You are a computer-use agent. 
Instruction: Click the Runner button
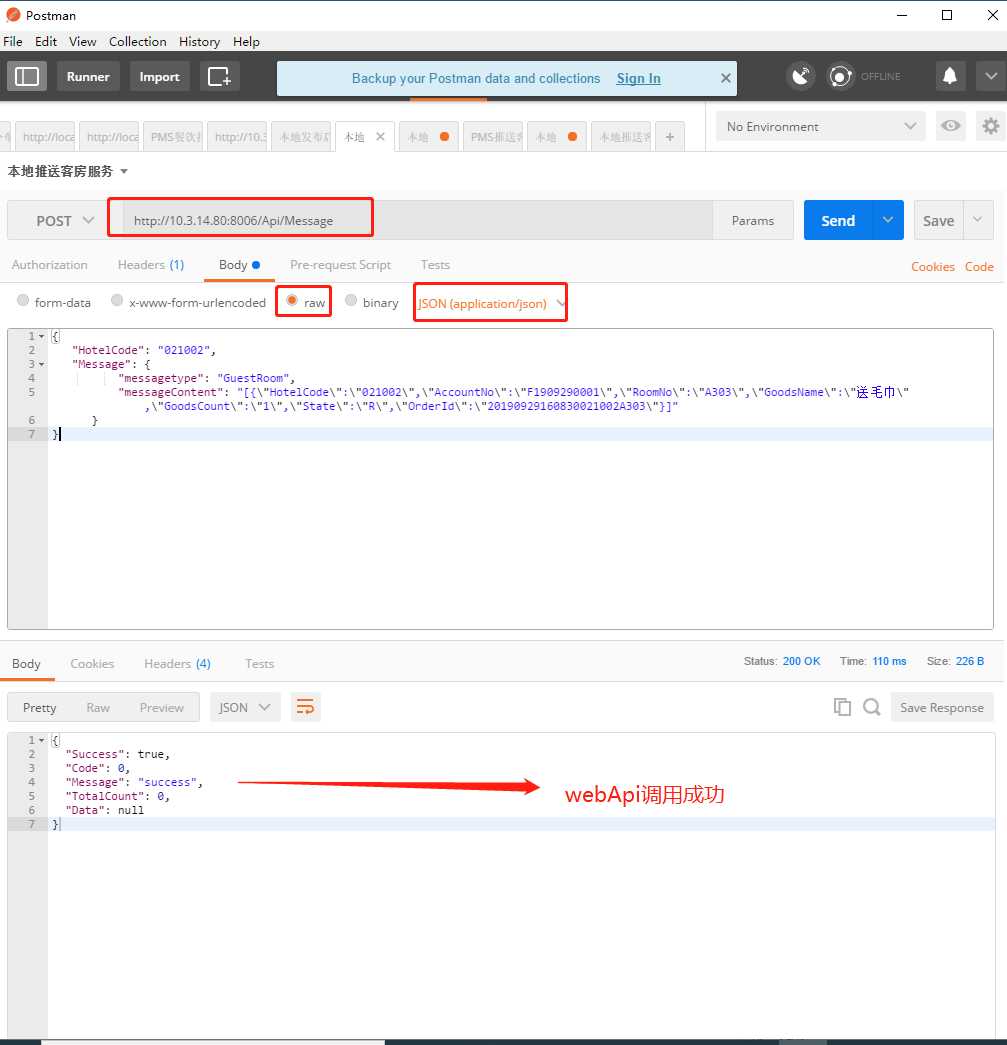point(88,77)
